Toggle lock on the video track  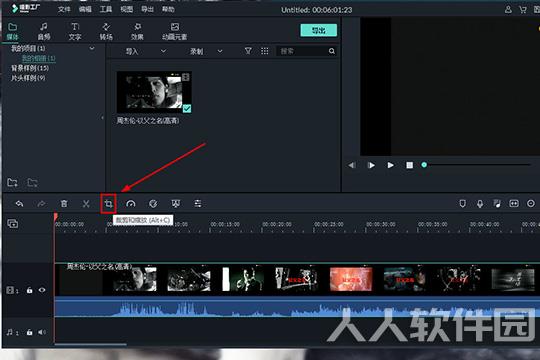pos(29,290)
